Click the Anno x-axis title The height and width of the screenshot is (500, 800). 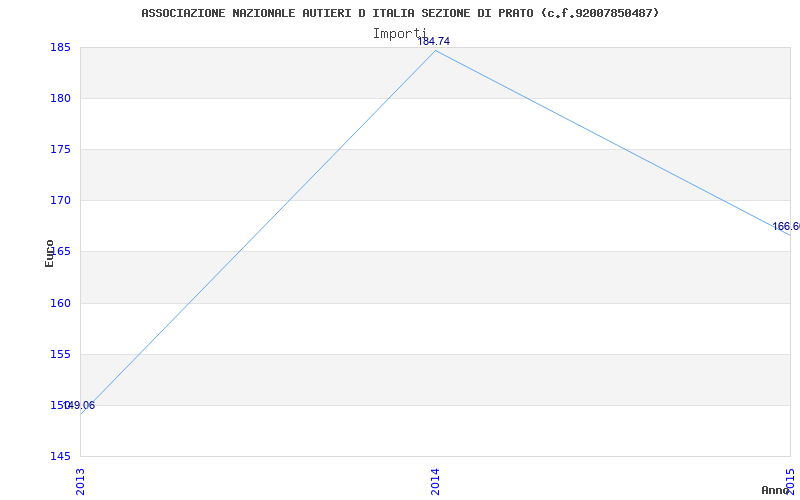tap(776, 490)
